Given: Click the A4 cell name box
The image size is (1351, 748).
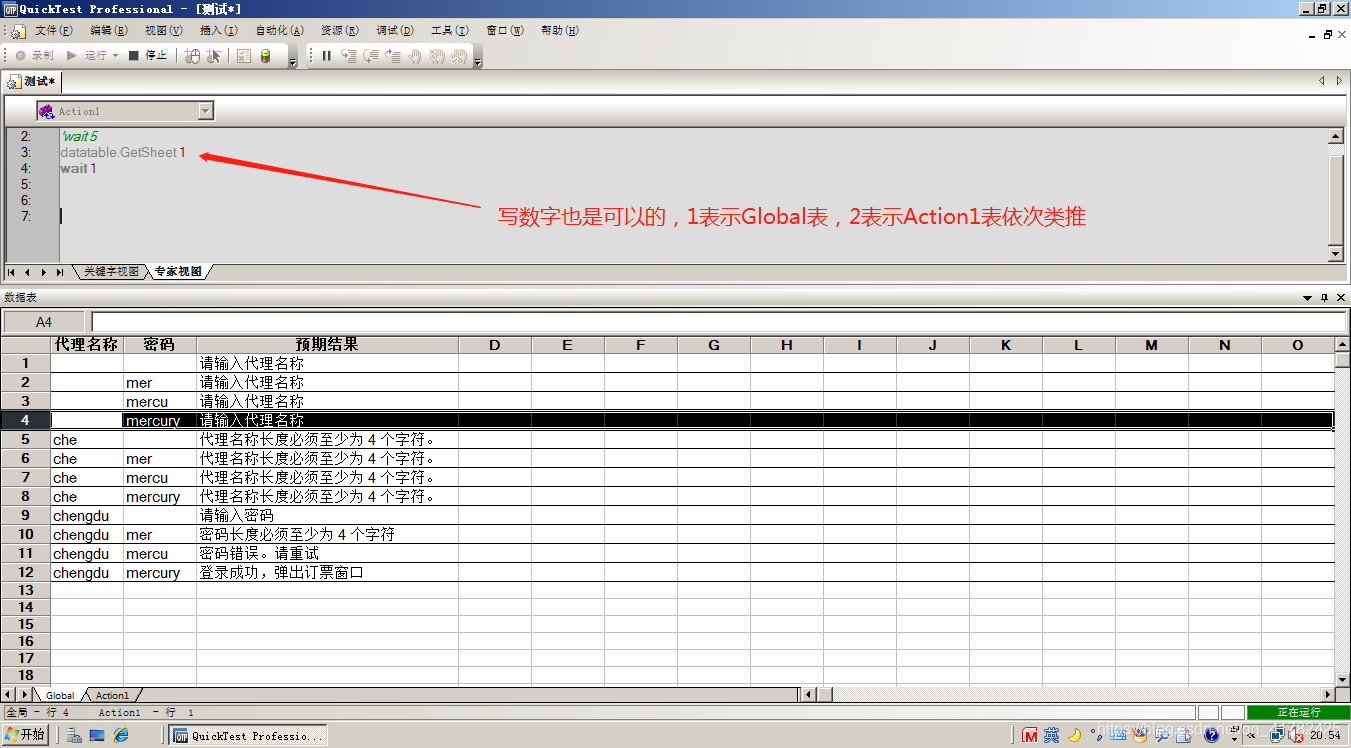Looking at the screenshot, I should pos(44,322).
